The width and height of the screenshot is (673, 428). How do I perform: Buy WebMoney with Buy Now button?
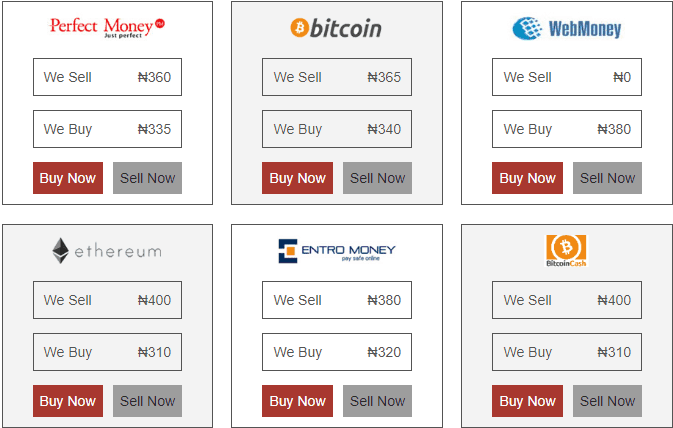(527, 178)
